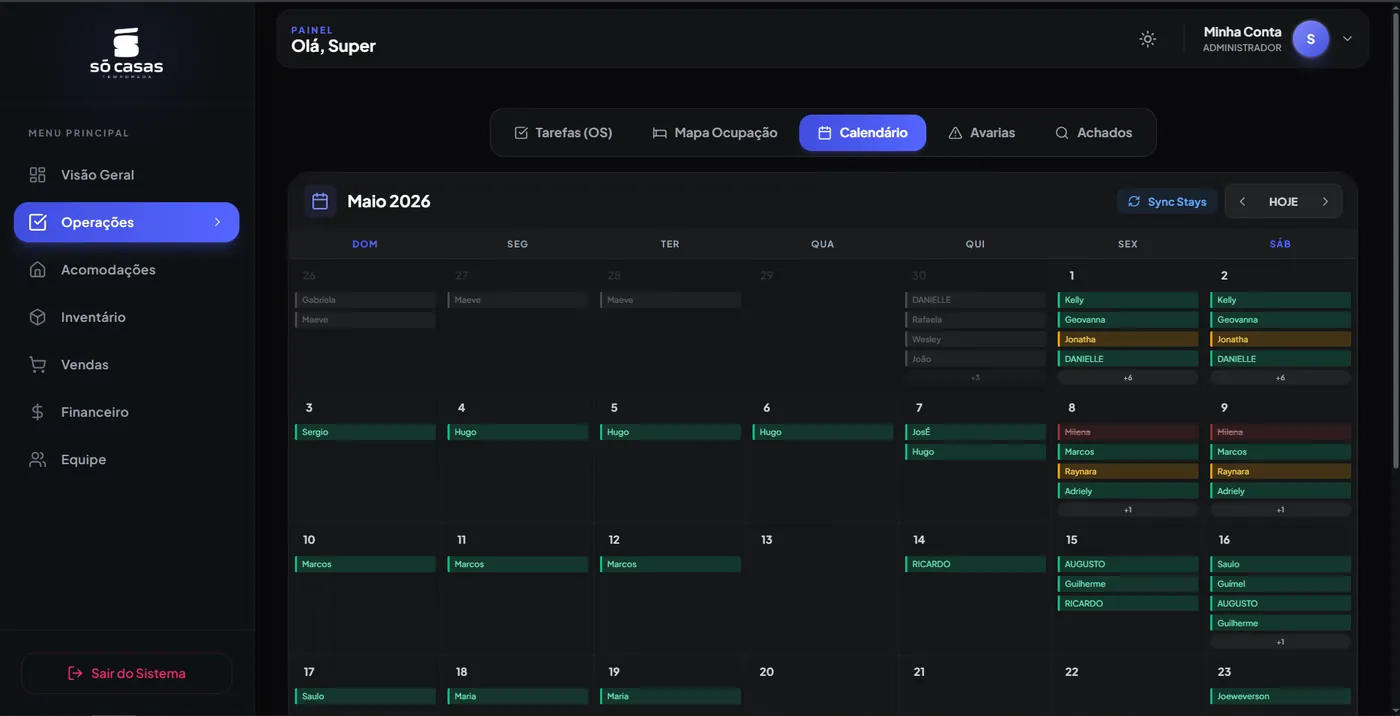Screen dimensions: 1400x716
Task: Open Financeiro menu item
Action: 126,412
